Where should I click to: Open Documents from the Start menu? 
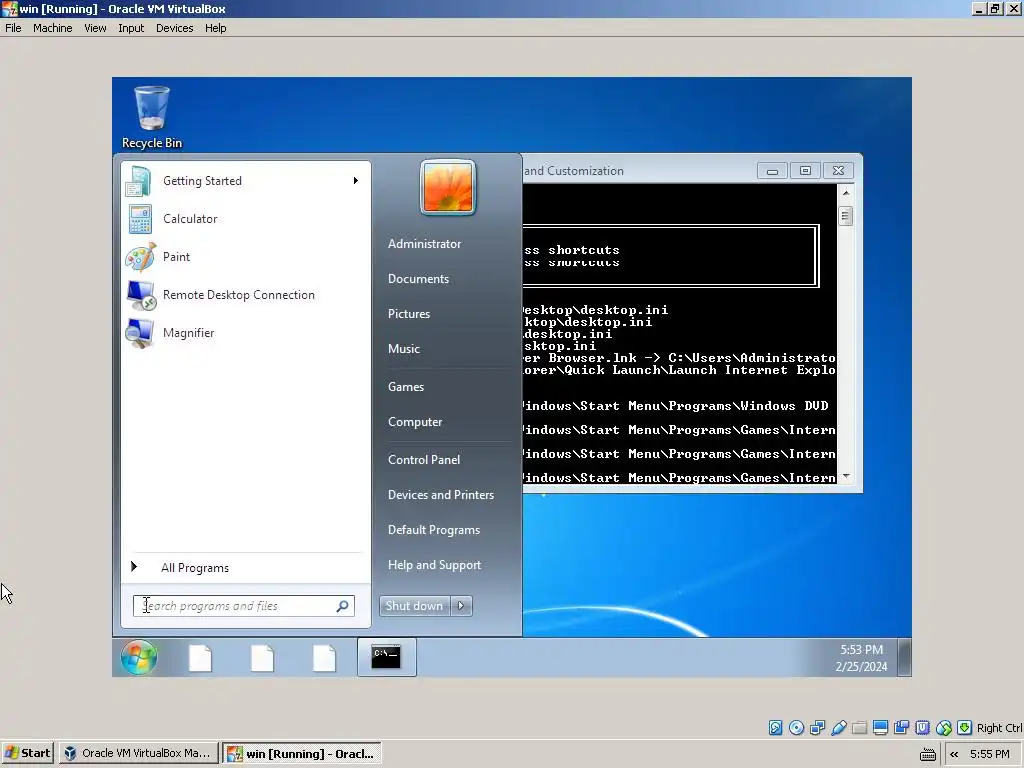[419, 279]
